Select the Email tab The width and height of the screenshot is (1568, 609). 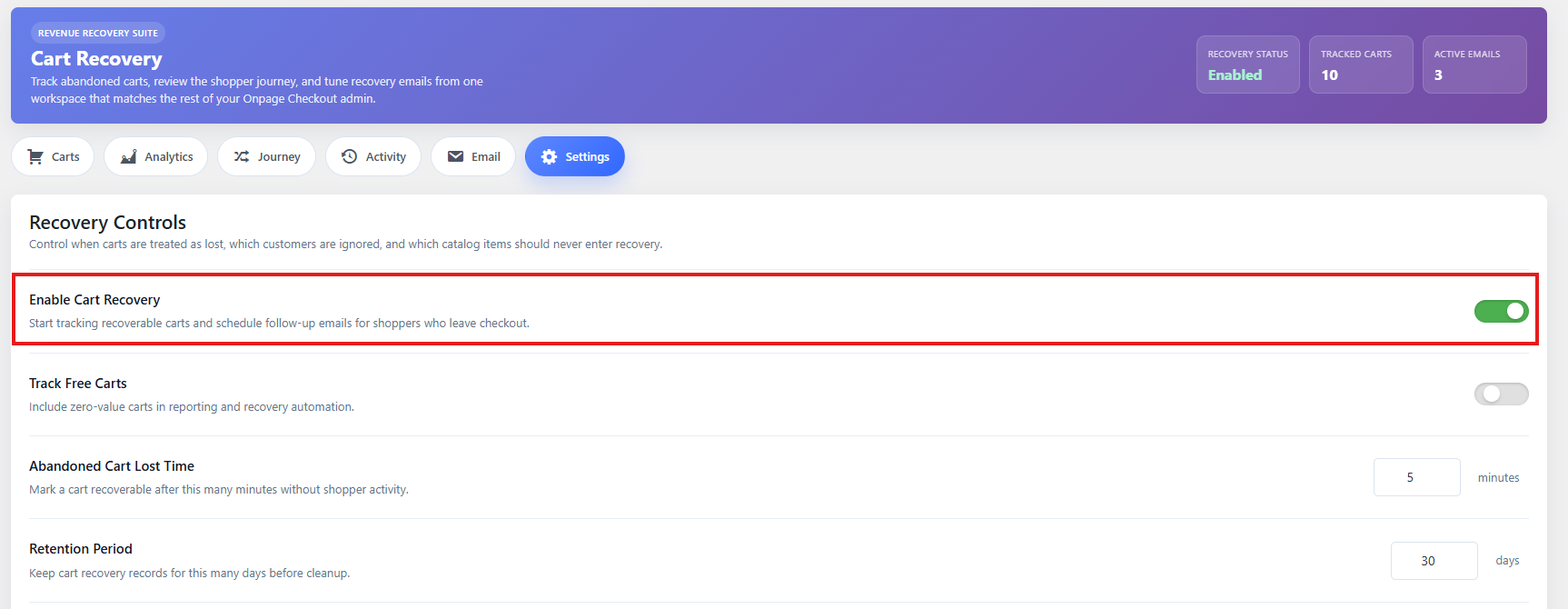[x=473, y=156]
